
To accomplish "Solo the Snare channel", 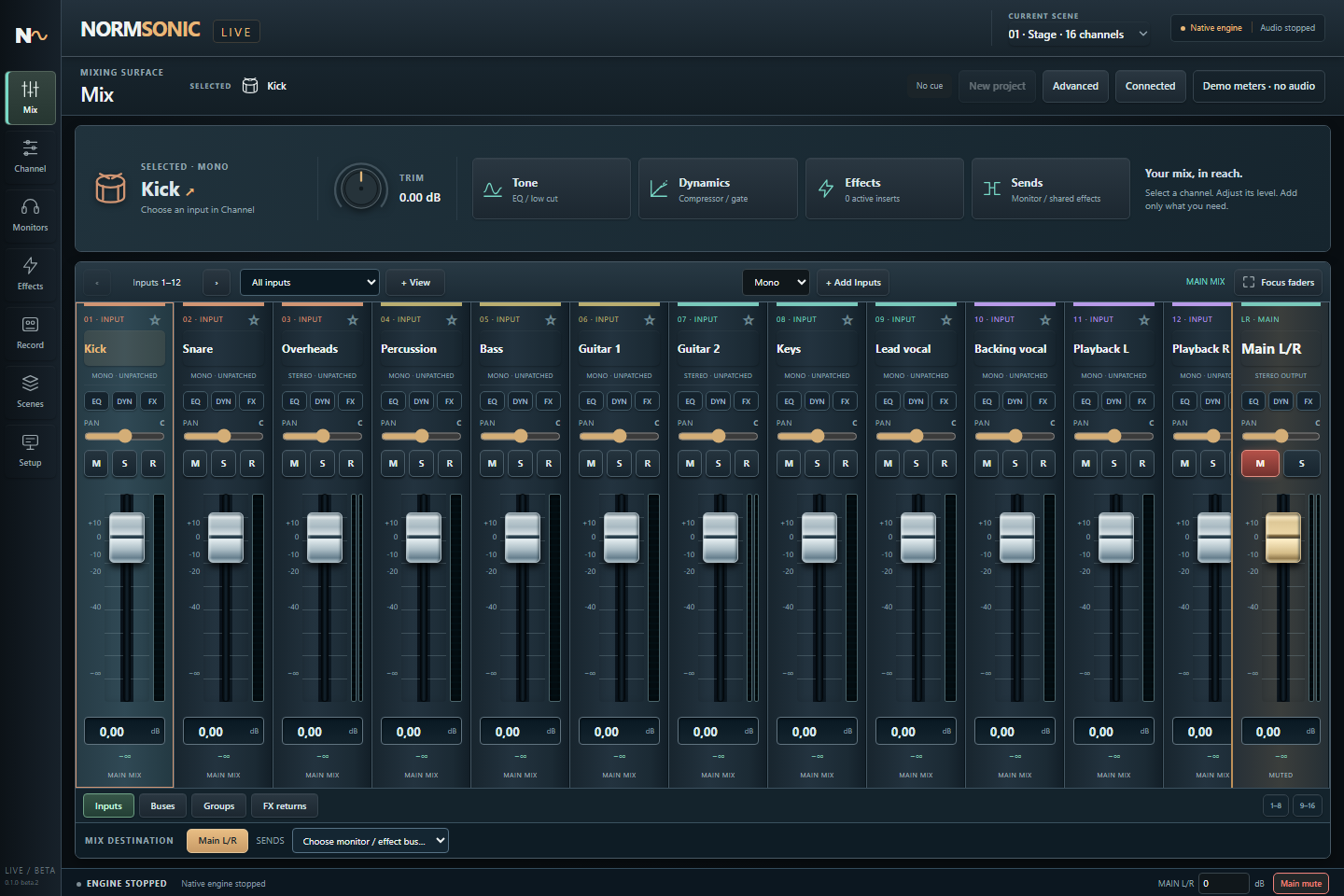I will (224, 464).
